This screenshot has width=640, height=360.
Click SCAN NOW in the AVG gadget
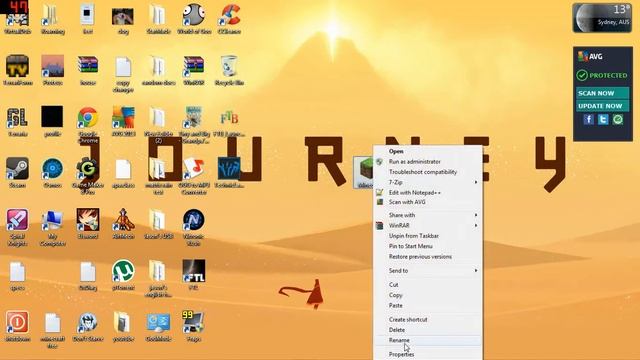(x=602, y=93)
